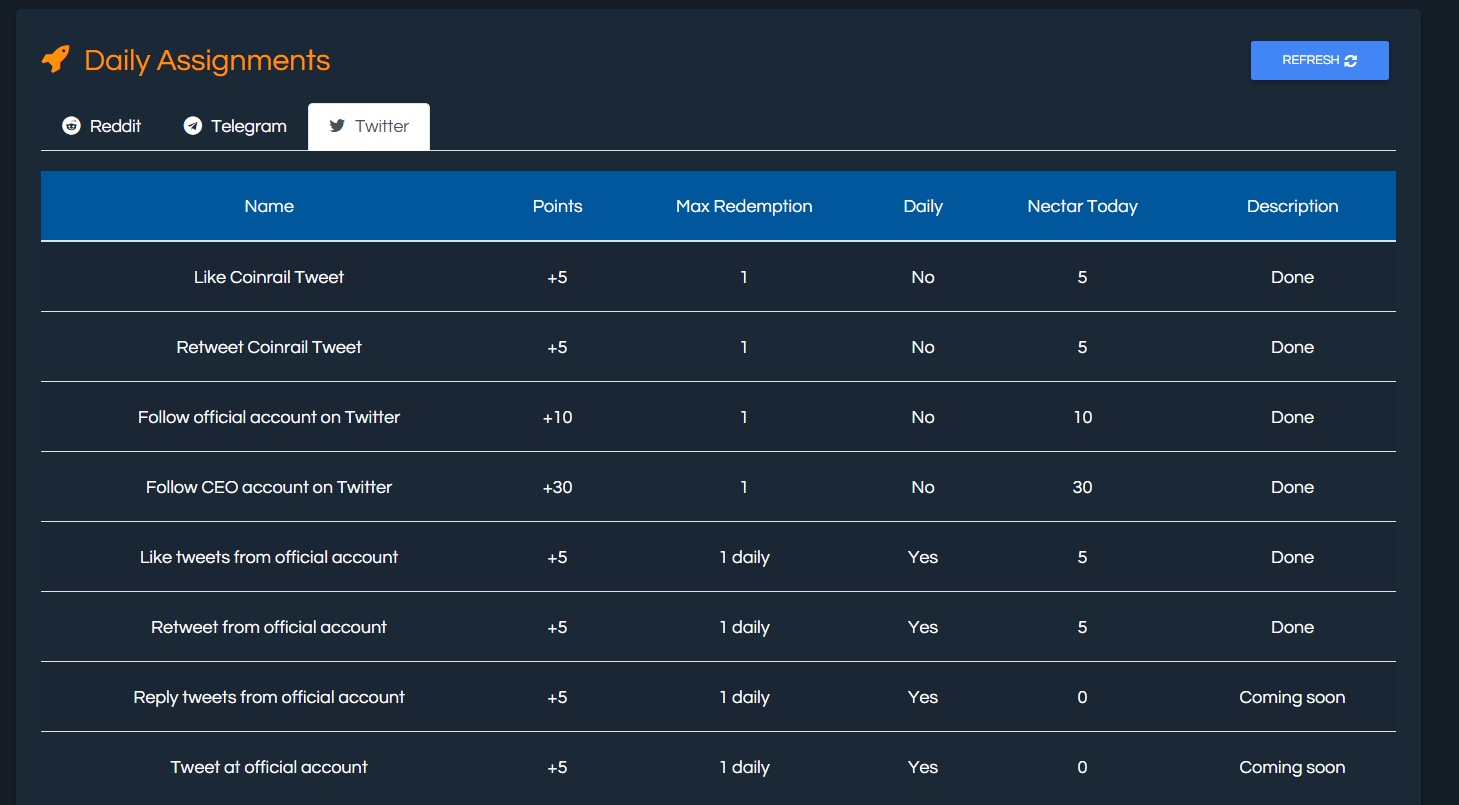Click 'No' in Retweet Coinrail Tweet row
Screen dimensions: 1459x805
pyautogui.click(x=923, y=347)
